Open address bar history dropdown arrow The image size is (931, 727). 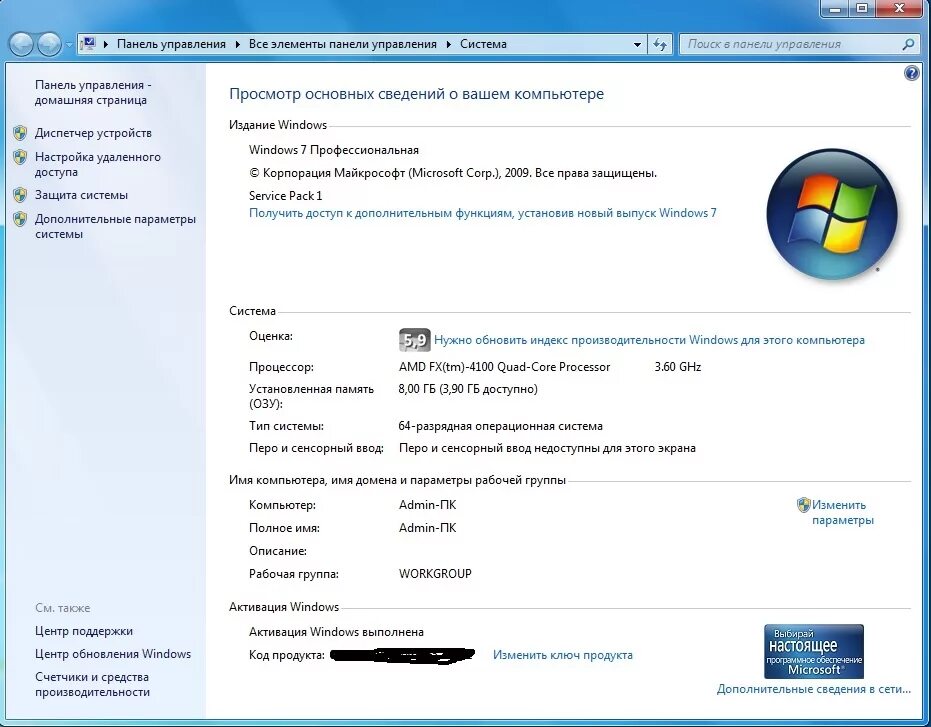[637, 45]
